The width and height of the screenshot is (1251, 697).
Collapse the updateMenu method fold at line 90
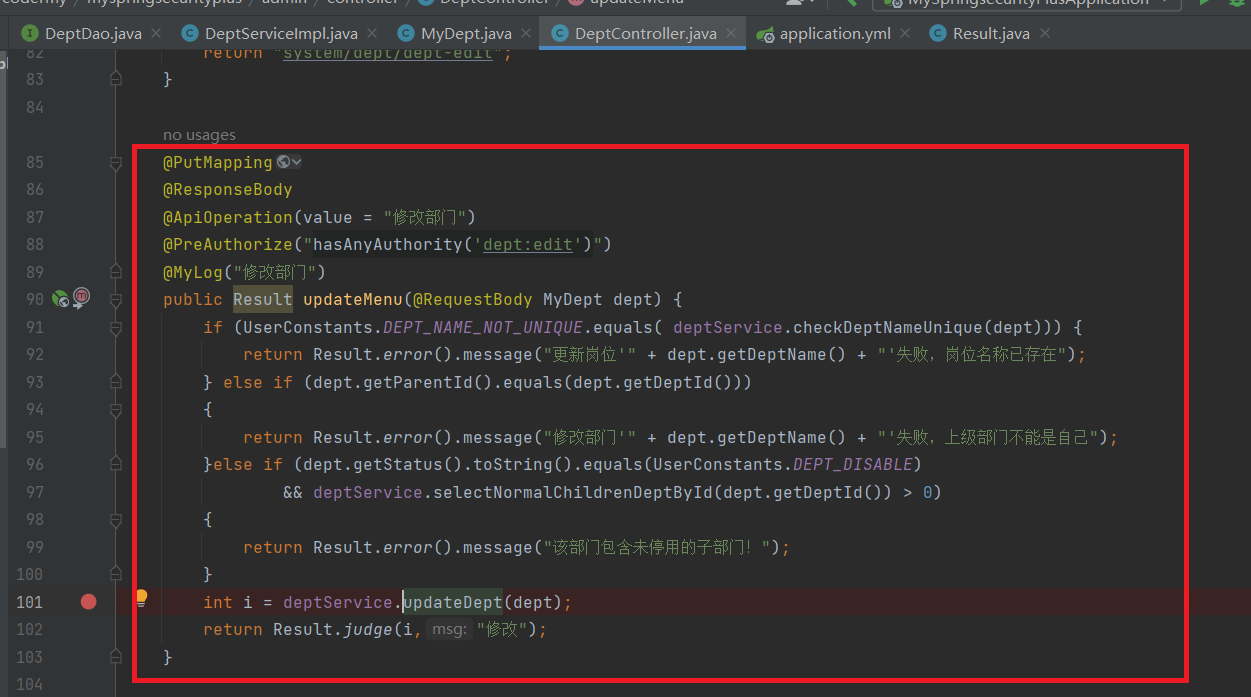tap(116, 299)
